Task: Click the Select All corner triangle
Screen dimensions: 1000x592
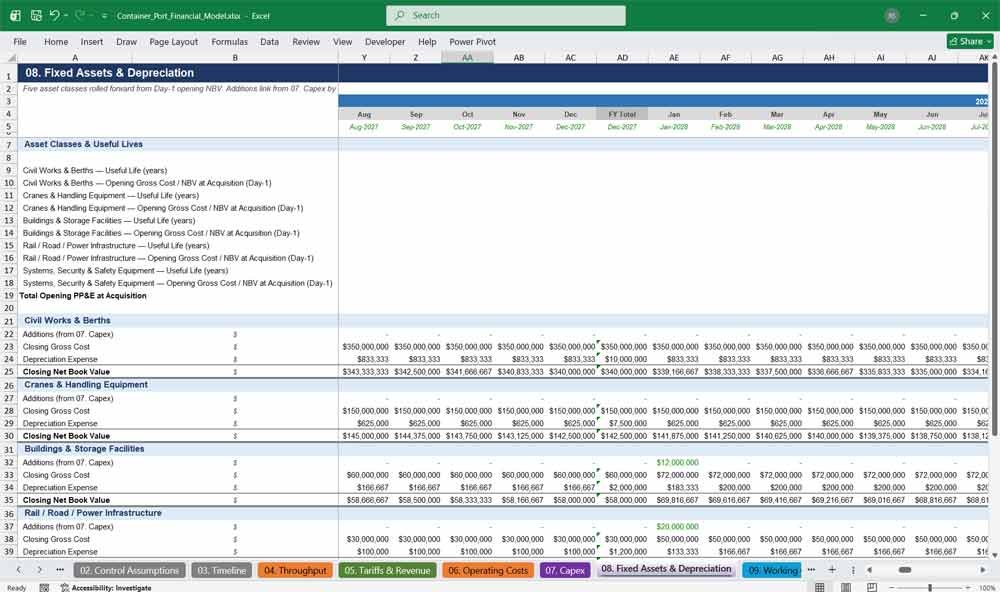Action: [11, 57]
